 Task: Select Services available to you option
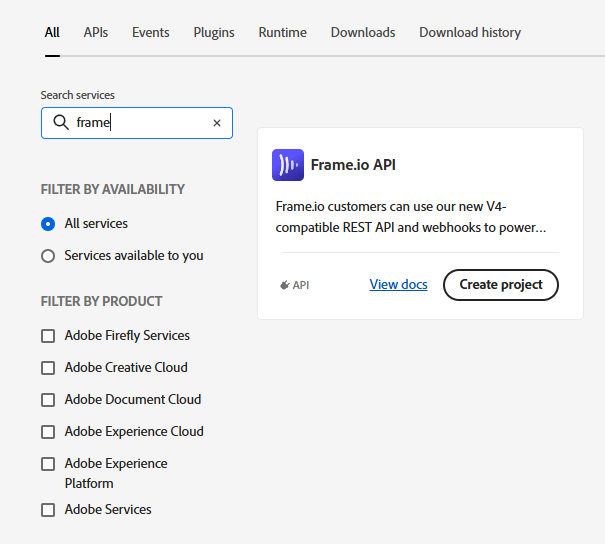click(48, 256)
